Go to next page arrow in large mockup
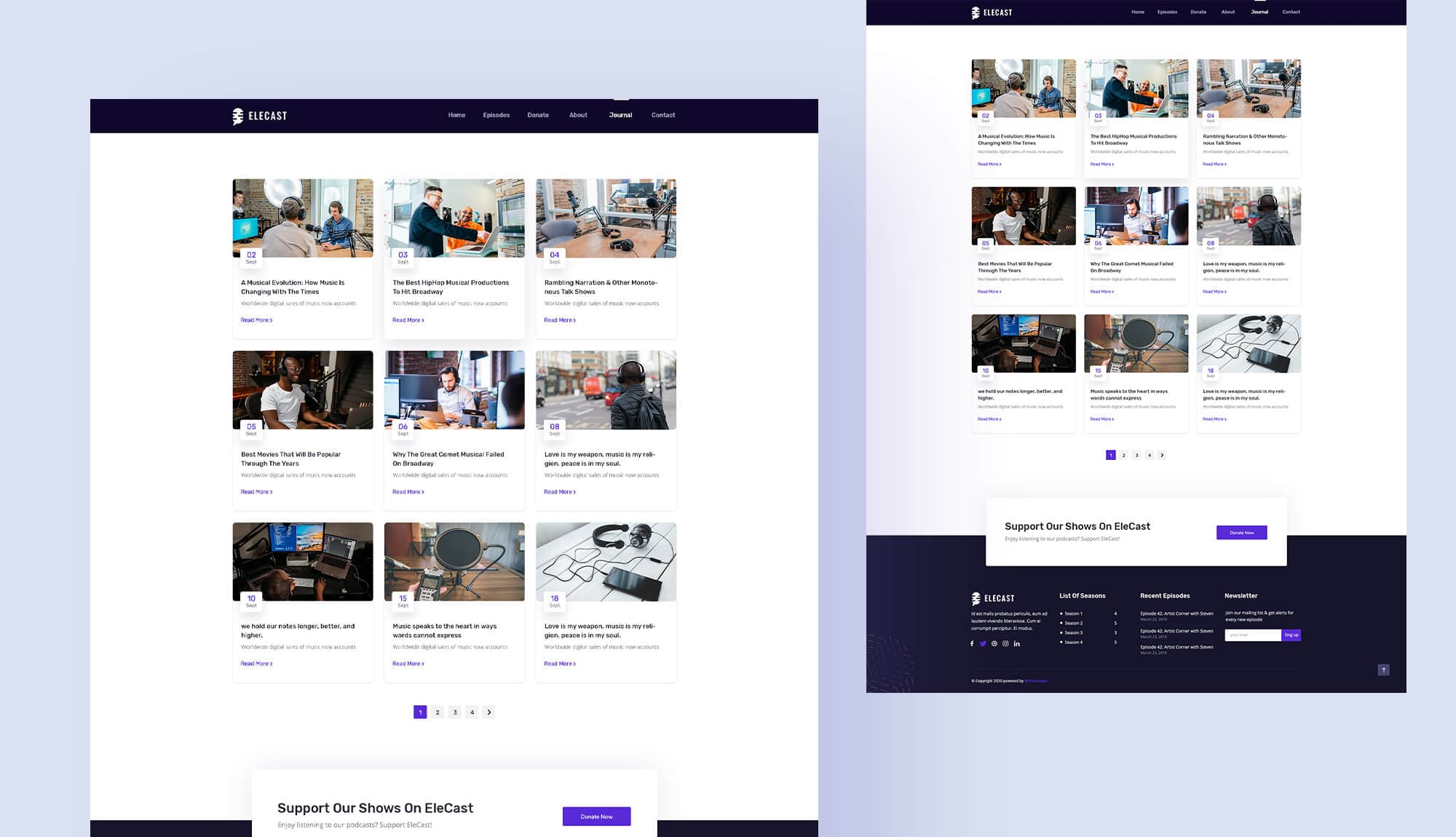The image size is (1456, 837). [489, 712]
